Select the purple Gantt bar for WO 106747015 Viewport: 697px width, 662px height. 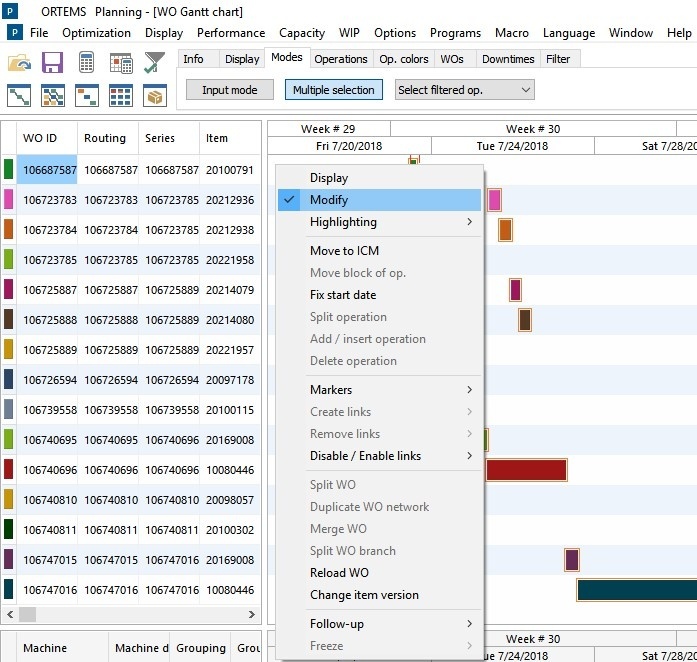(572, 560)
